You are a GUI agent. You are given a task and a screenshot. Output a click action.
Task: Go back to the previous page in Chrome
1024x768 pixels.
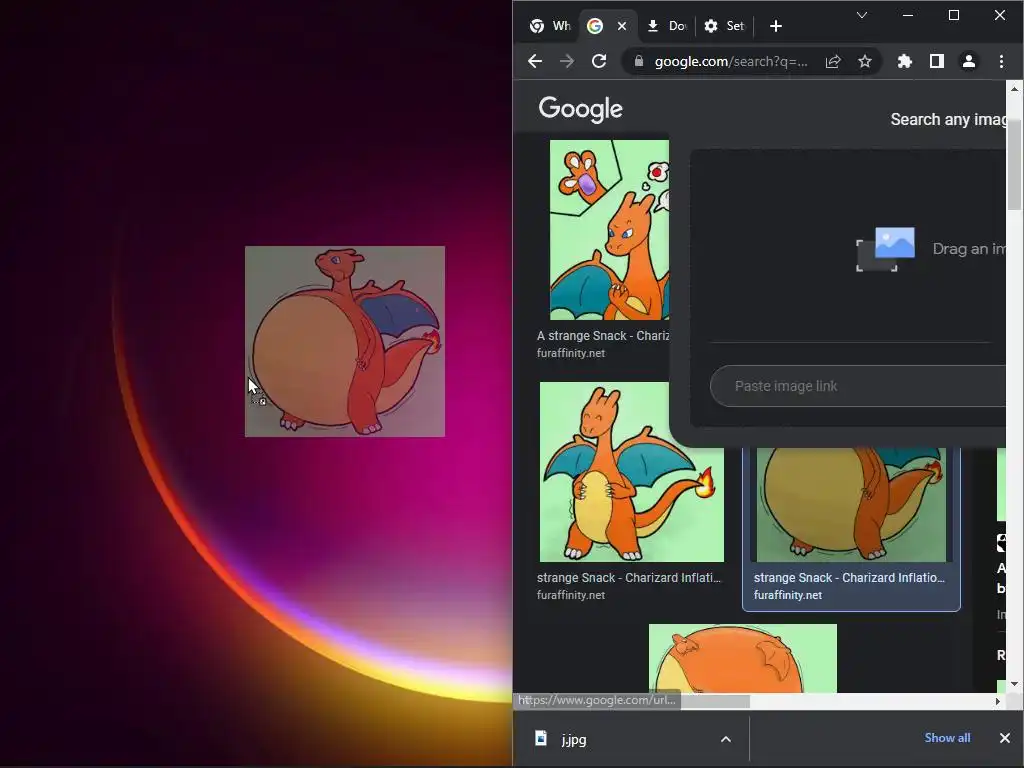[535, 61]
